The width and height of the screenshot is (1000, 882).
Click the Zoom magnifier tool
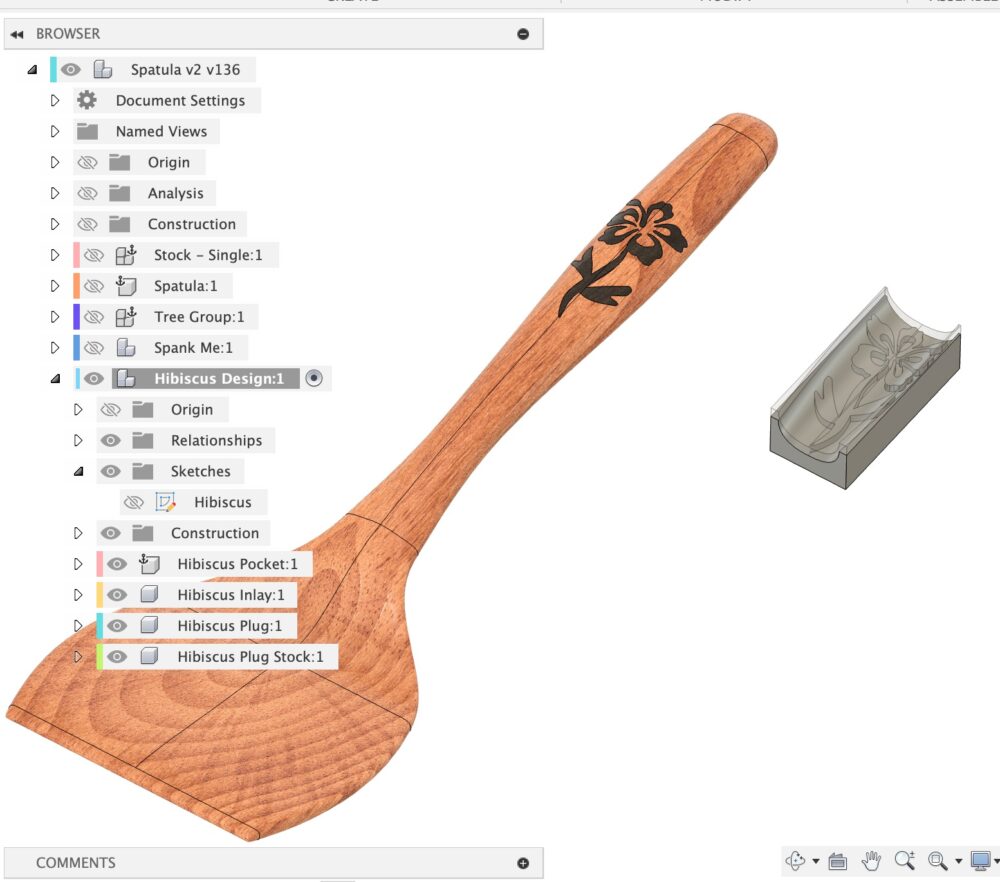pos(905,860)
